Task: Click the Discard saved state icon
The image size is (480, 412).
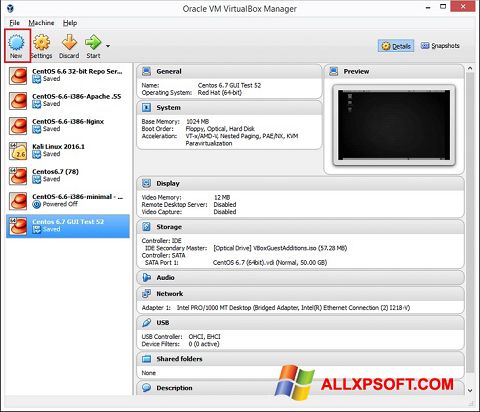Action: pyautogui.click(x=69, y=43)
